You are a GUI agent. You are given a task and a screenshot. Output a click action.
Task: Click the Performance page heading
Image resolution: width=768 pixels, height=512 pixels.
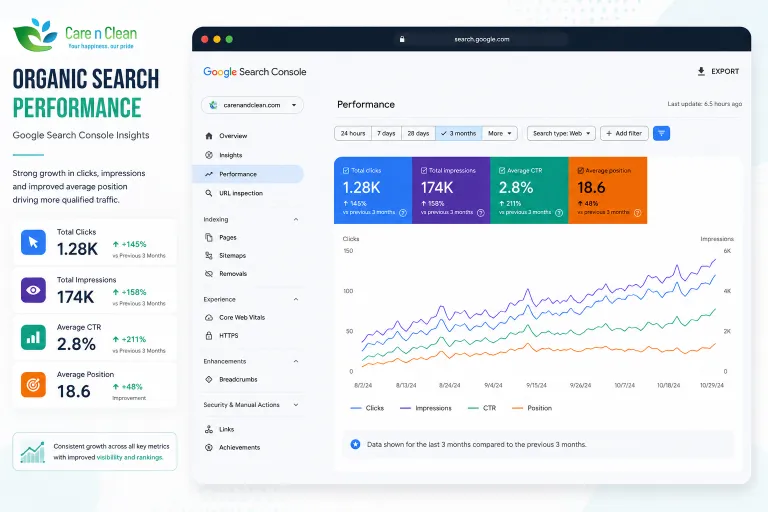(x=366, y=104)
